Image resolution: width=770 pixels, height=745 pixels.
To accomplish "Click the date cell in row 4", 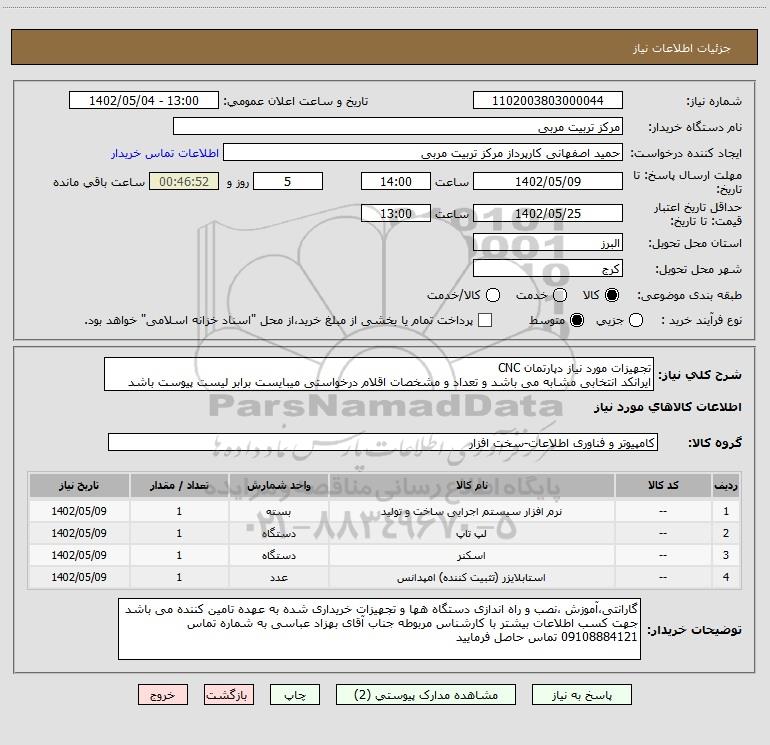I will (x=79, y=578).
